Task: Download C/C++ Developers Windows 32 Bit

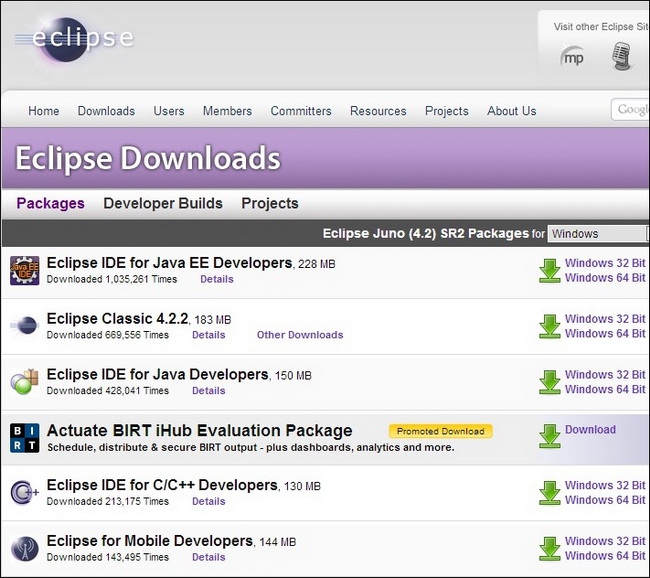Action: 605,486
